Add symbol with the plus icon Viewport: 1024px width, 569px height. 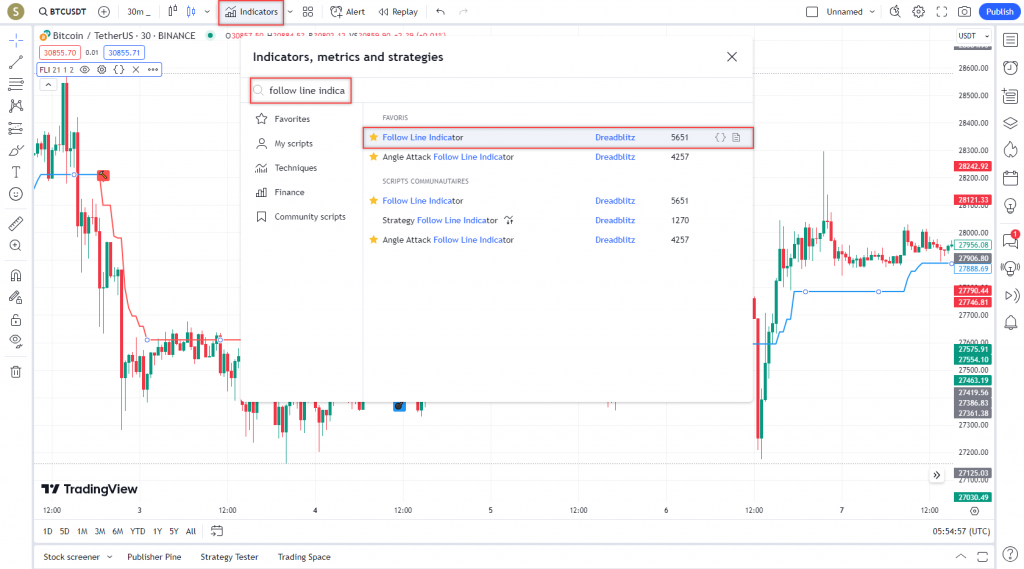tap(104, 12)
